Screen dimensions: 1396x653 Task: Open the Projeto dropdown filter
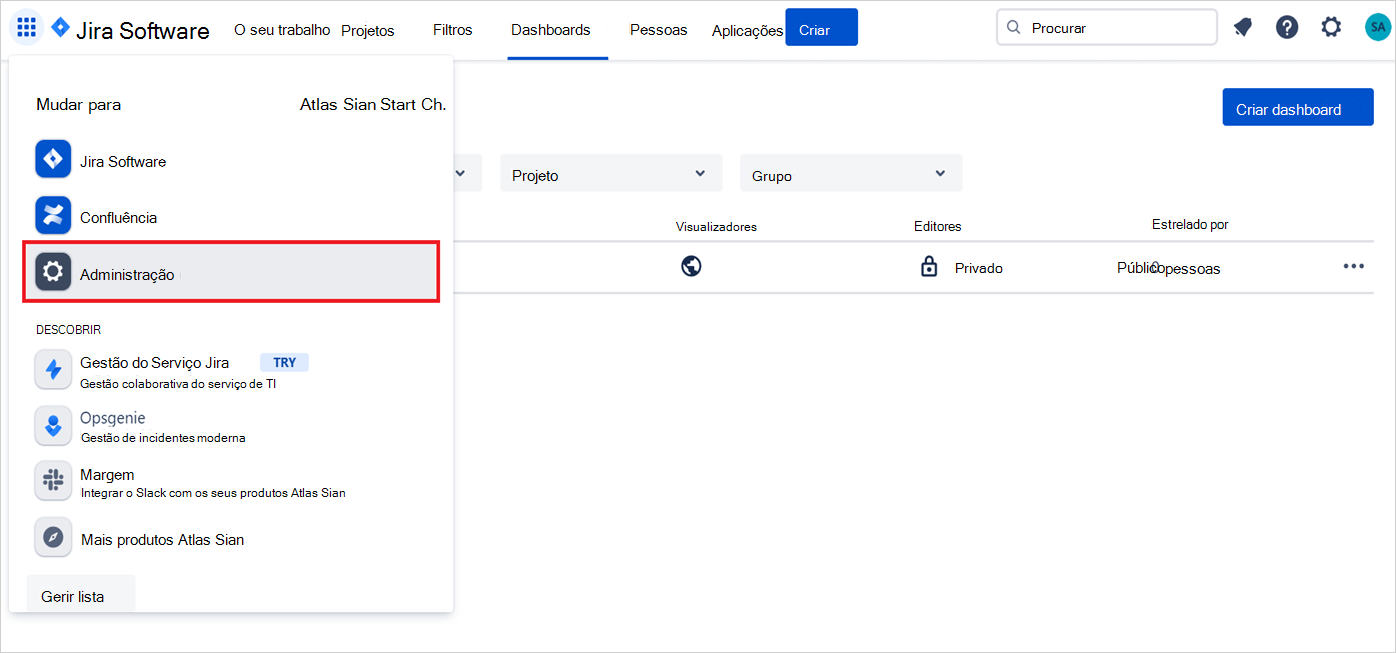(610, 173)
